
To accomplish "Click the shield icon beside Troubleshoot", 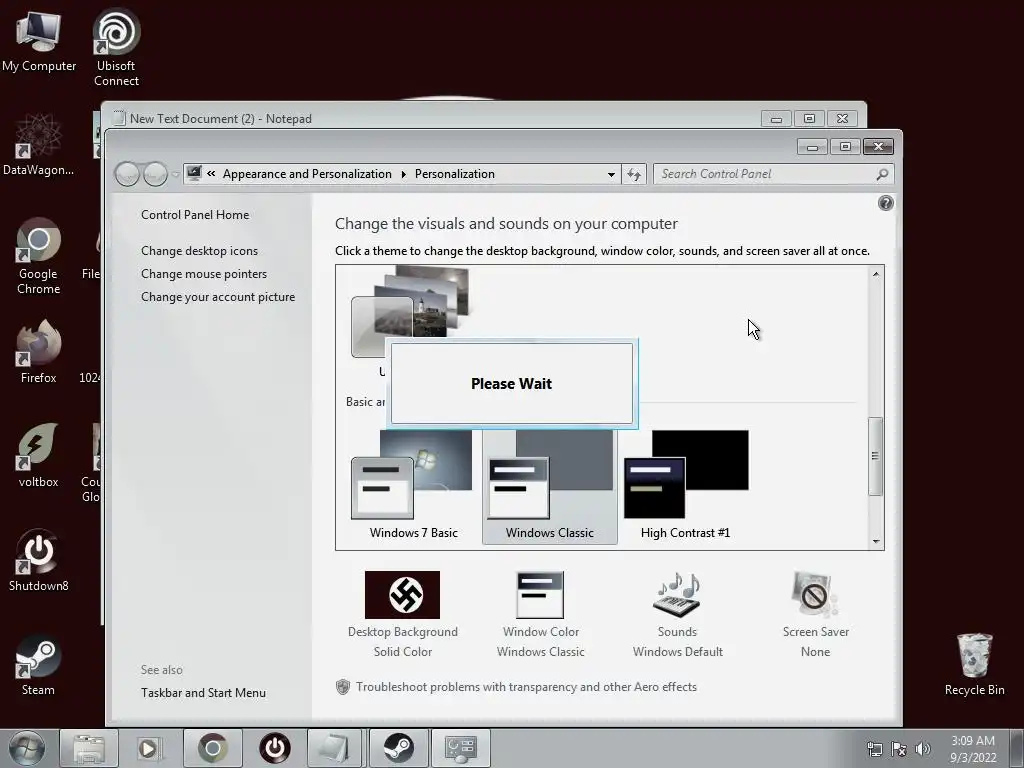I will (343, 687).
